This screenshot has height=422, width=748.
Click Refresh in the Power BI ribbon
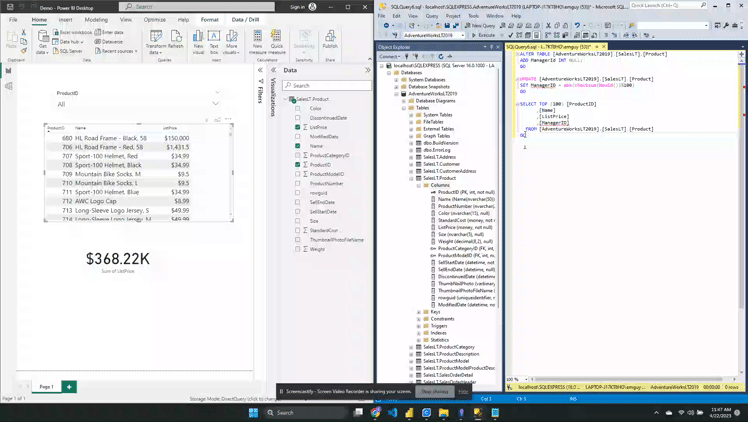point(176,39)
